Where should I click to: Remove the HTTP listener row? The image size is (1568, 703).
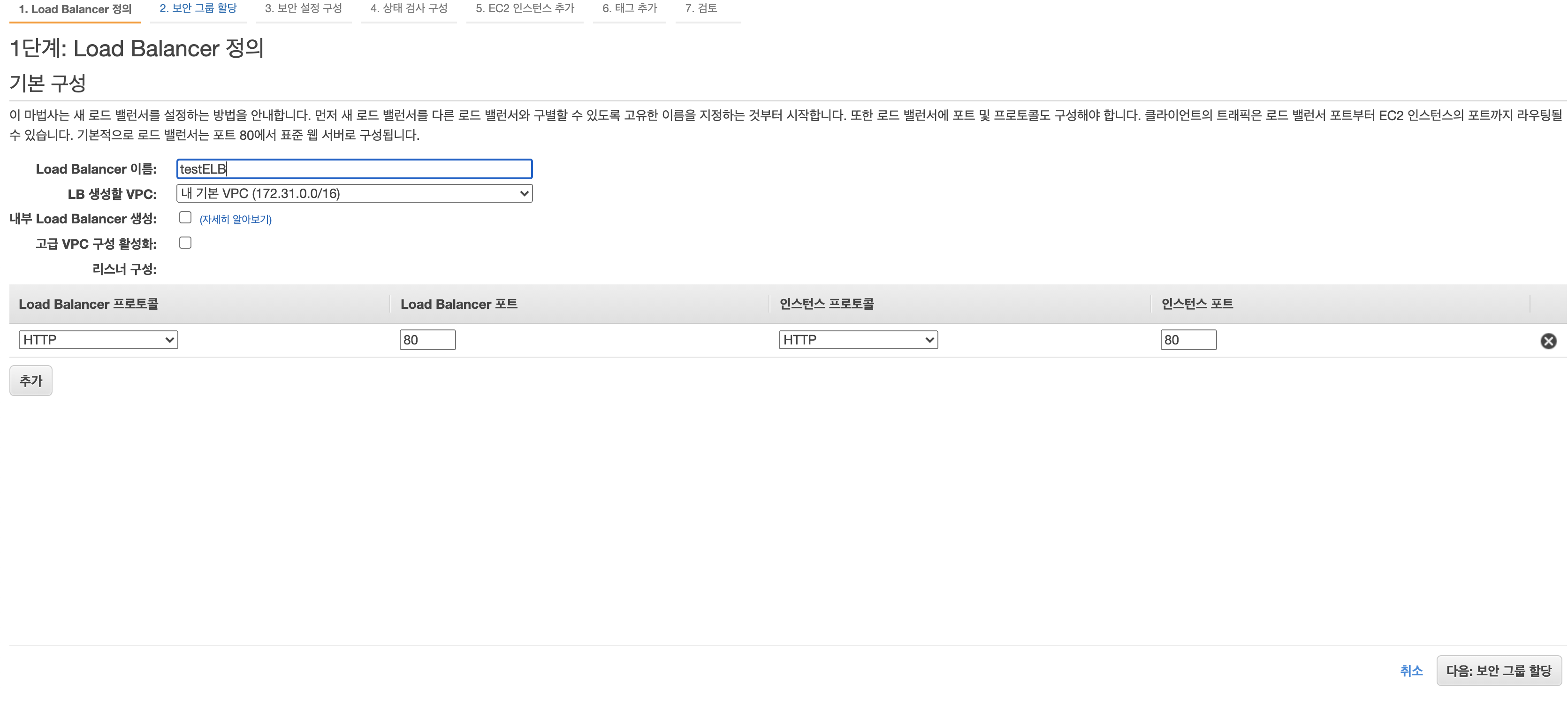click(x=1548, y=341)
